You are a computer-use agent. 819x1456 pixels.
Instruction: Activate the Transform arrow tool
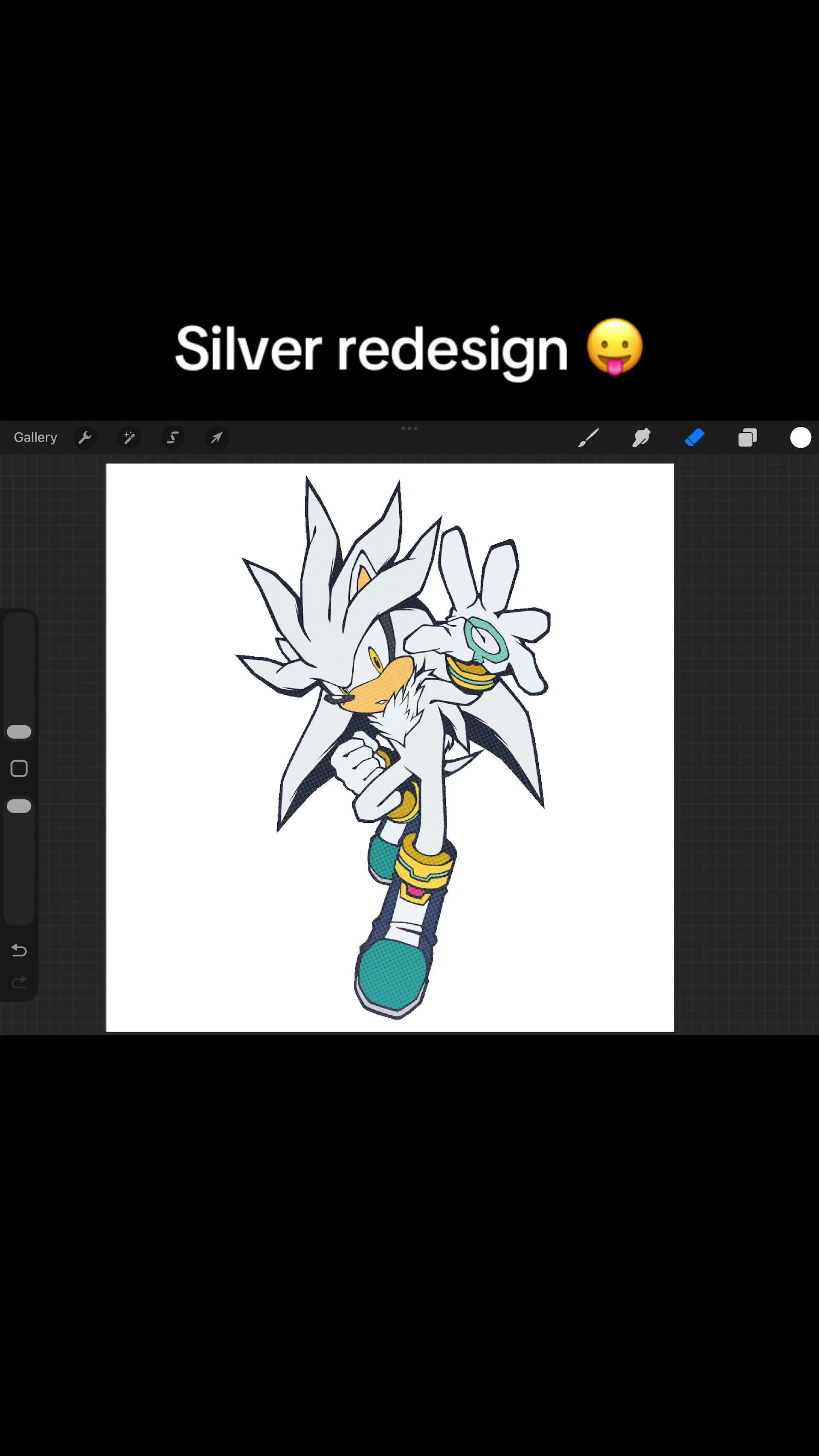tap(217, 437)
